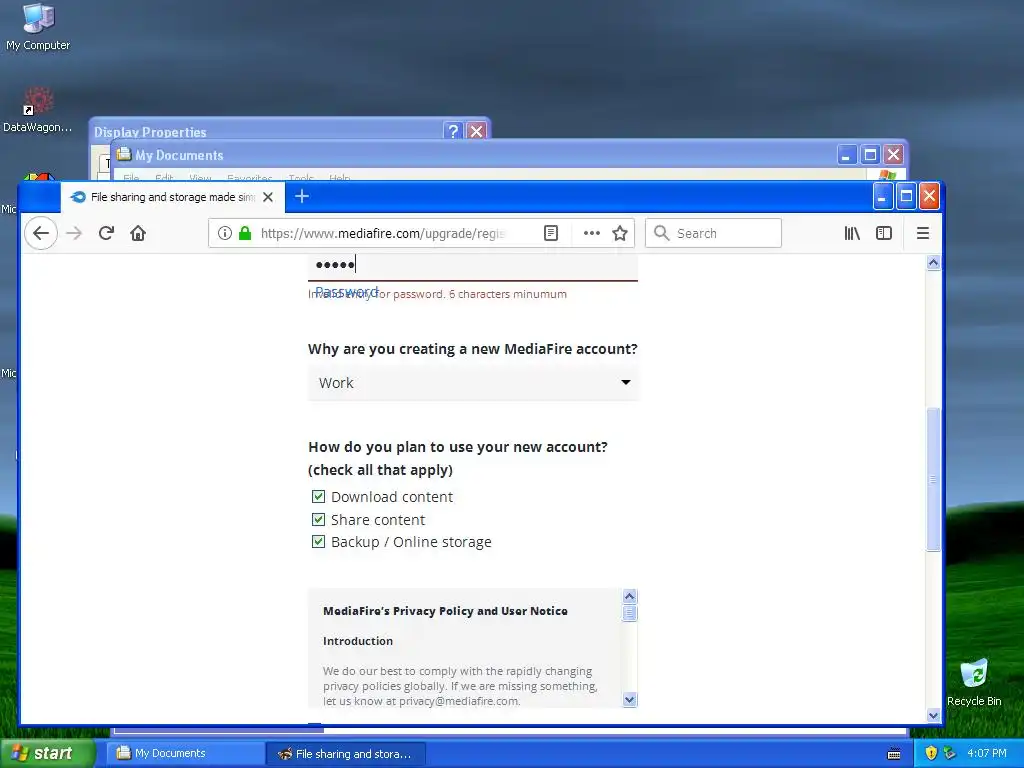Close the File sharing and storage tab
This screenshot has width=1024, height=768.
(x=268, y=197)
